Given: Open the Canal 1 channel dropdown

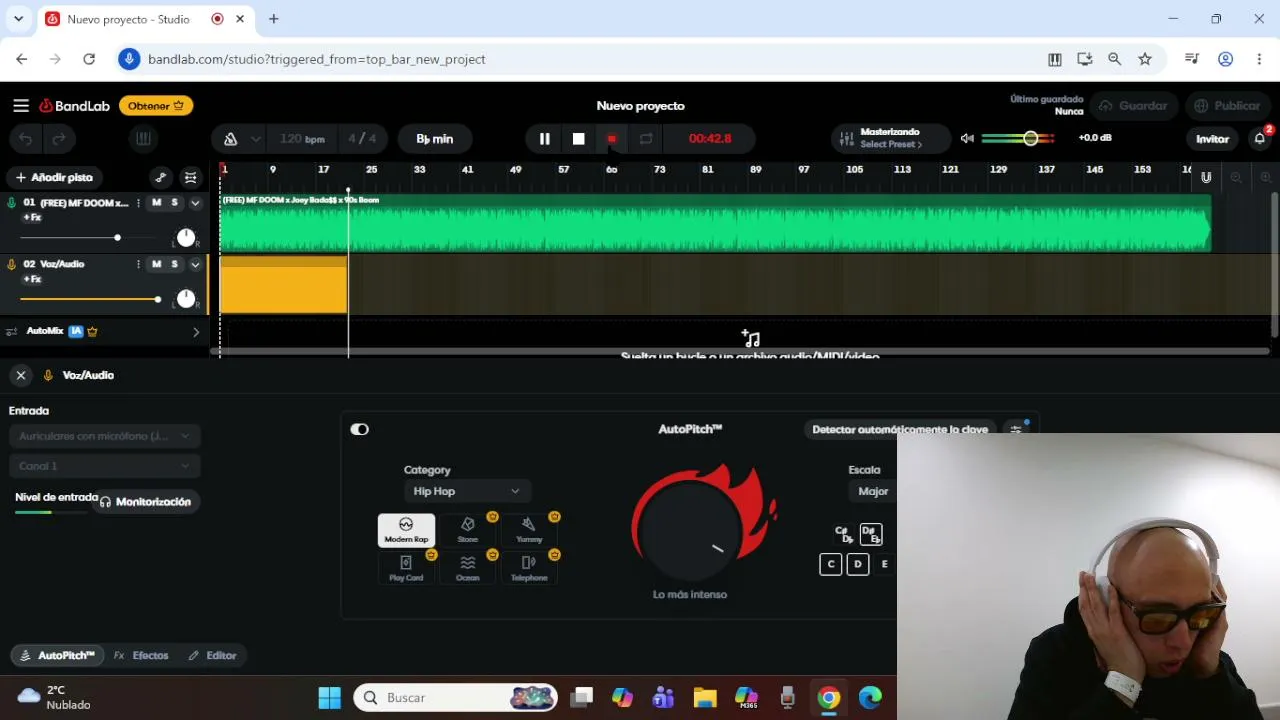Looking at the screenshot, I should pyautogui.click(x=104, y=466).
